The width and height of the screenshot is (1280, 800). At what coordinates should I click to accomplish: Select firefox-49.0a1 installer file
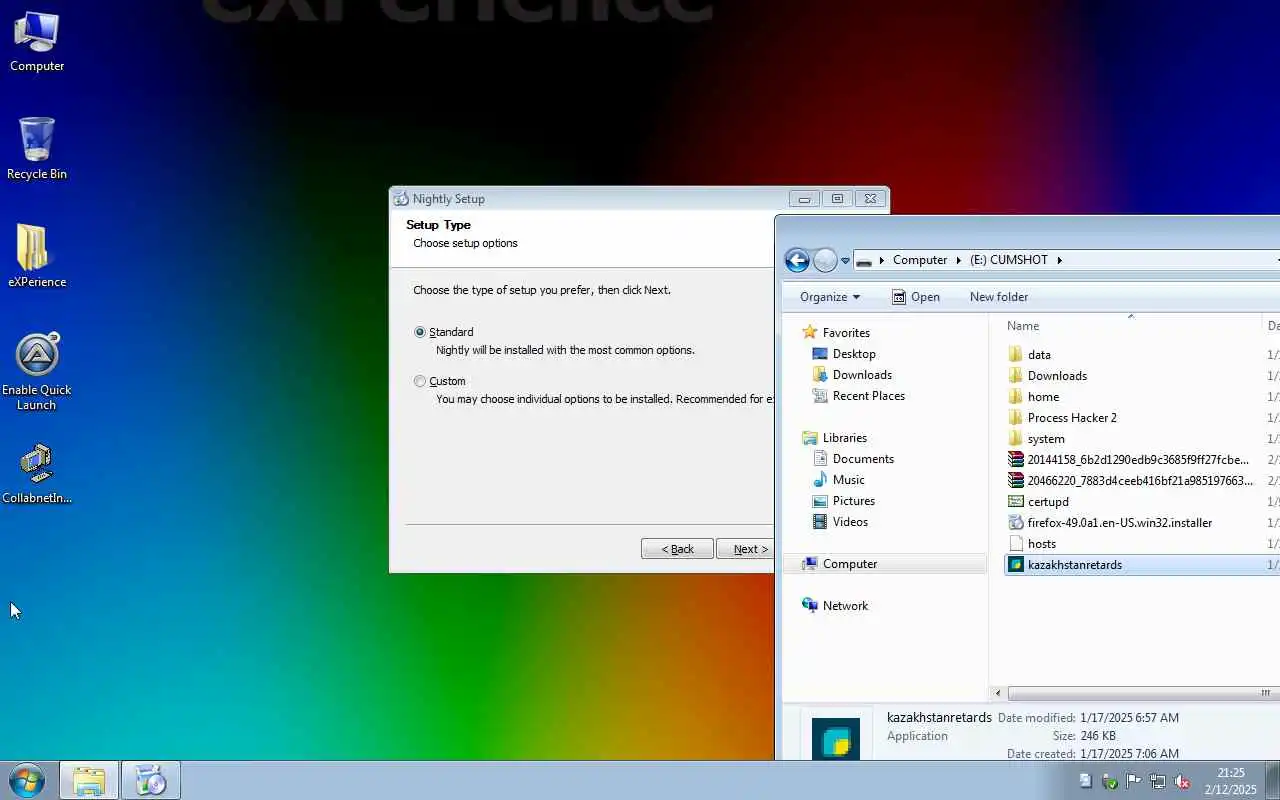pos(1120,523)
